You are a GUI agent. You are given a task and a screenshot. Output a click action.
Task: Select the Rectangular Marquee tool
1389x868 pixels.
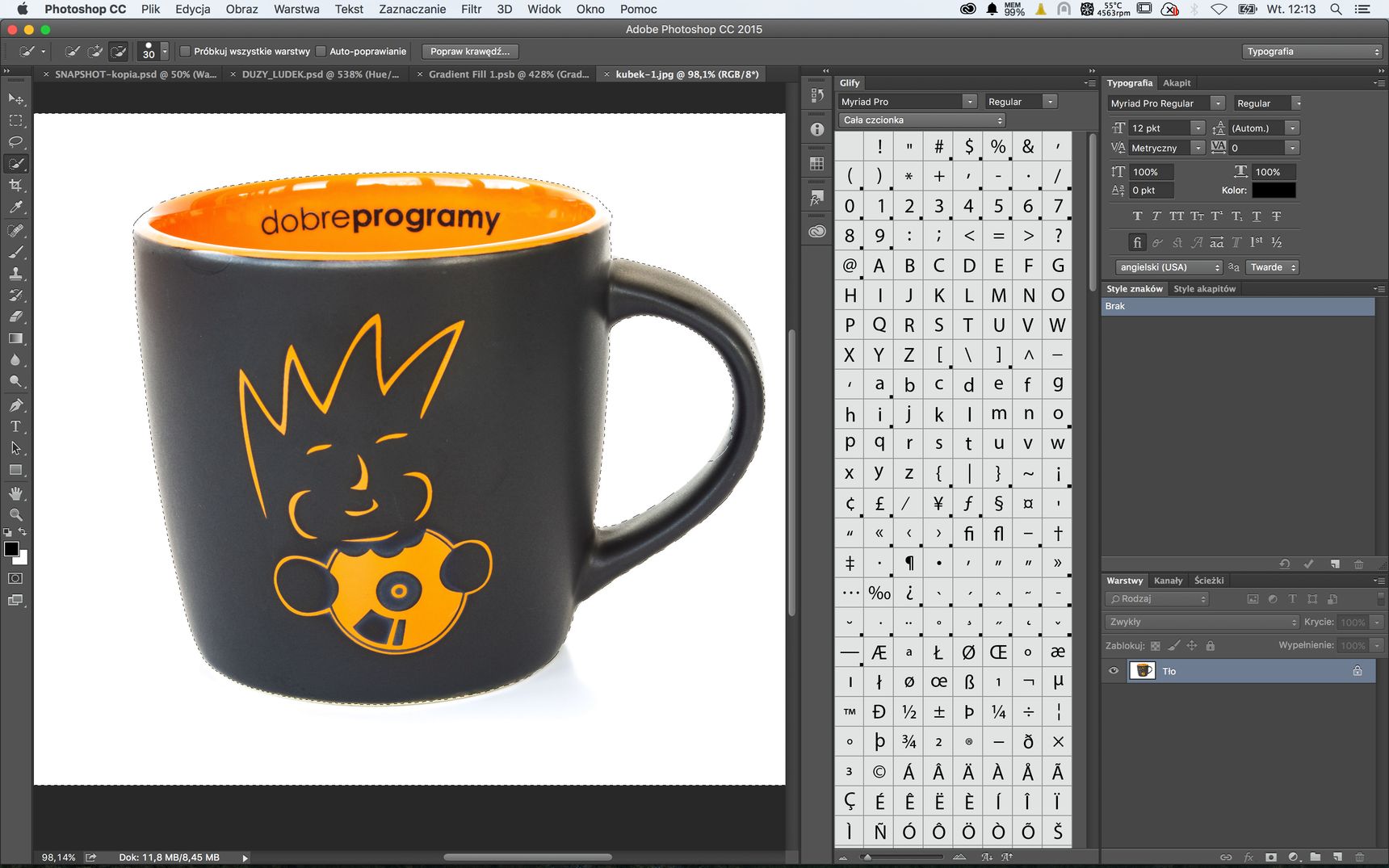(x=15, y=120)
